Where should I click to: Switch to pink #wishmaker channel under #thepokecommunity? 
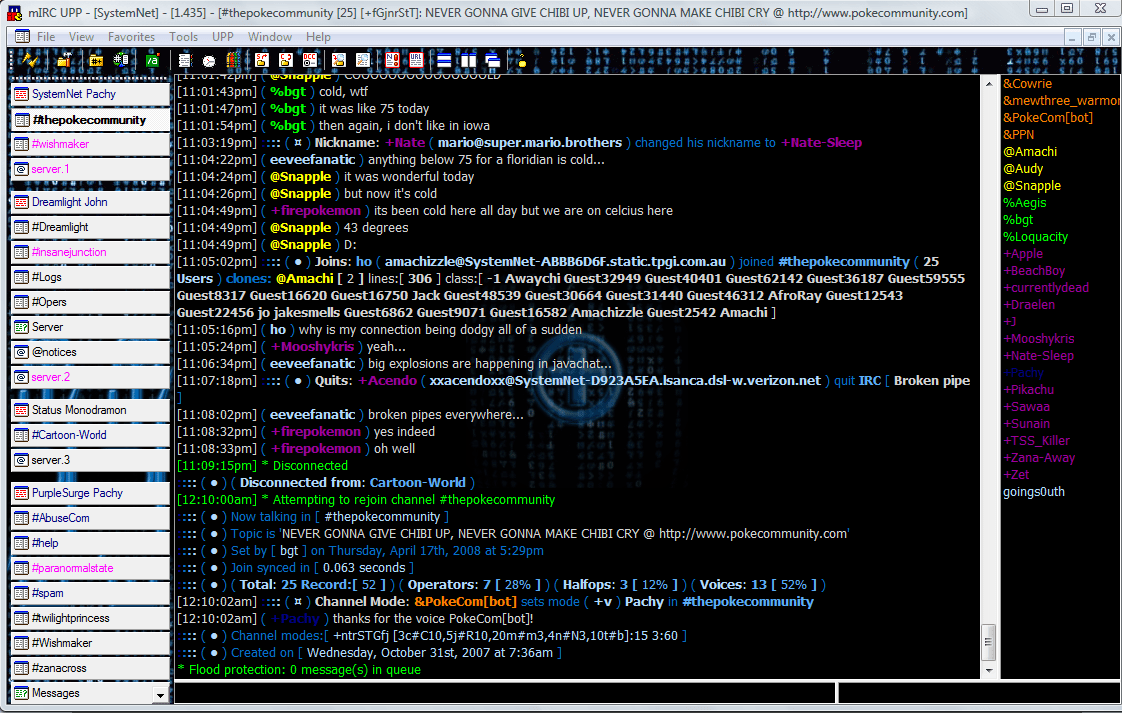(x=91, y=144)
